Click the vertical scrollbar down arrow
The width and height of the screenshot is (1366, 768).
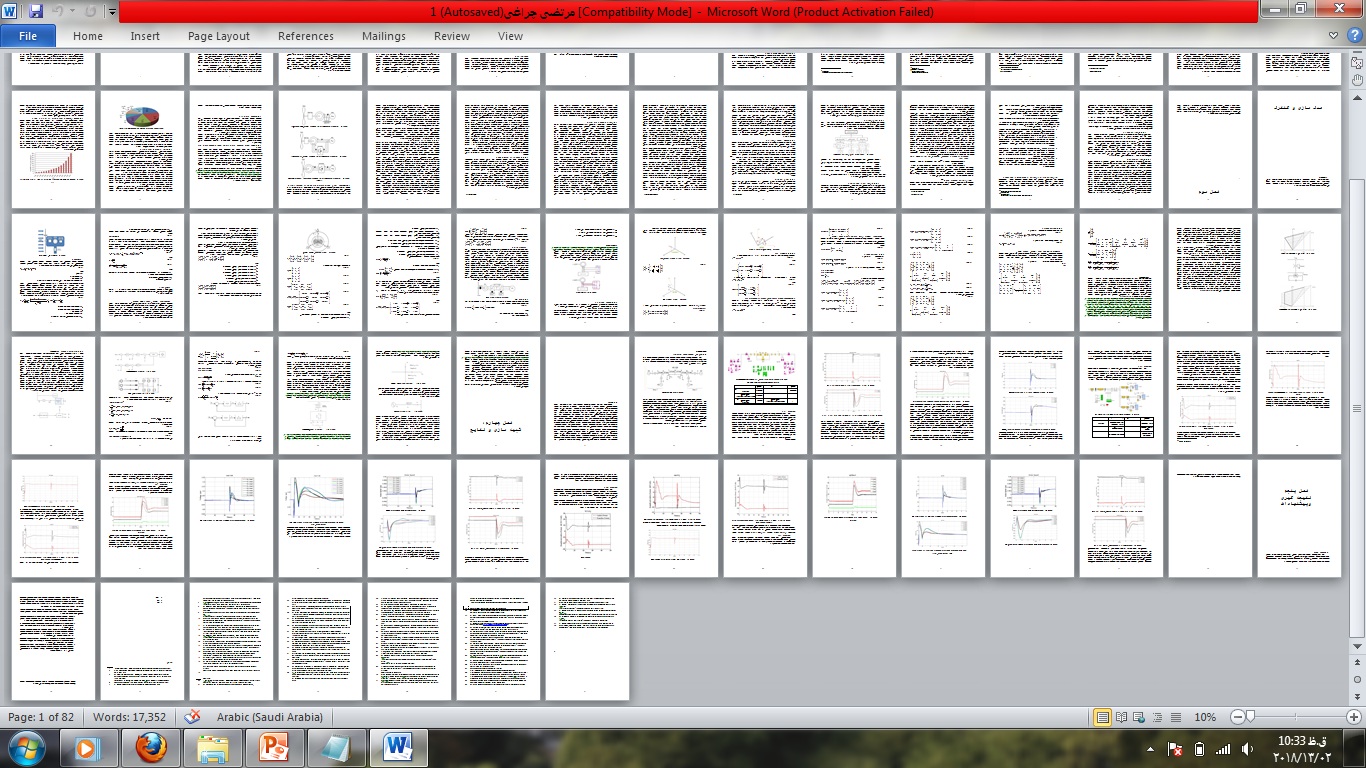tap(1357, 647)
